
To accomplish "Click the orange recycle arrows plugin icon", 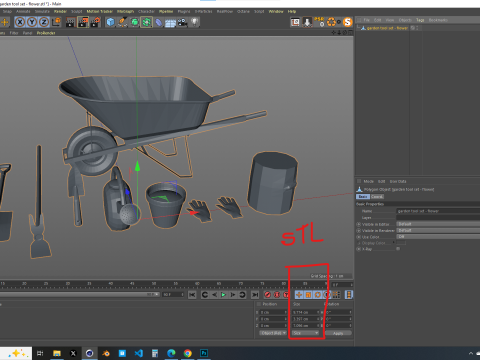I will tap(331, 22).
